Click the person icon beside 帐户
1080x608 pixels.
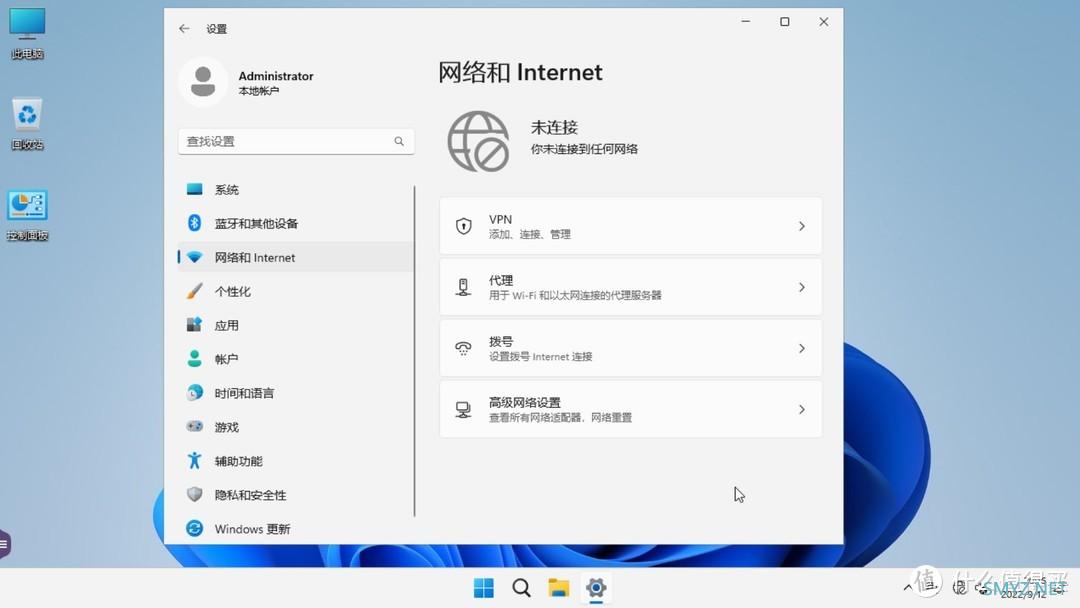pyautogui.click(x=194, y=358)
